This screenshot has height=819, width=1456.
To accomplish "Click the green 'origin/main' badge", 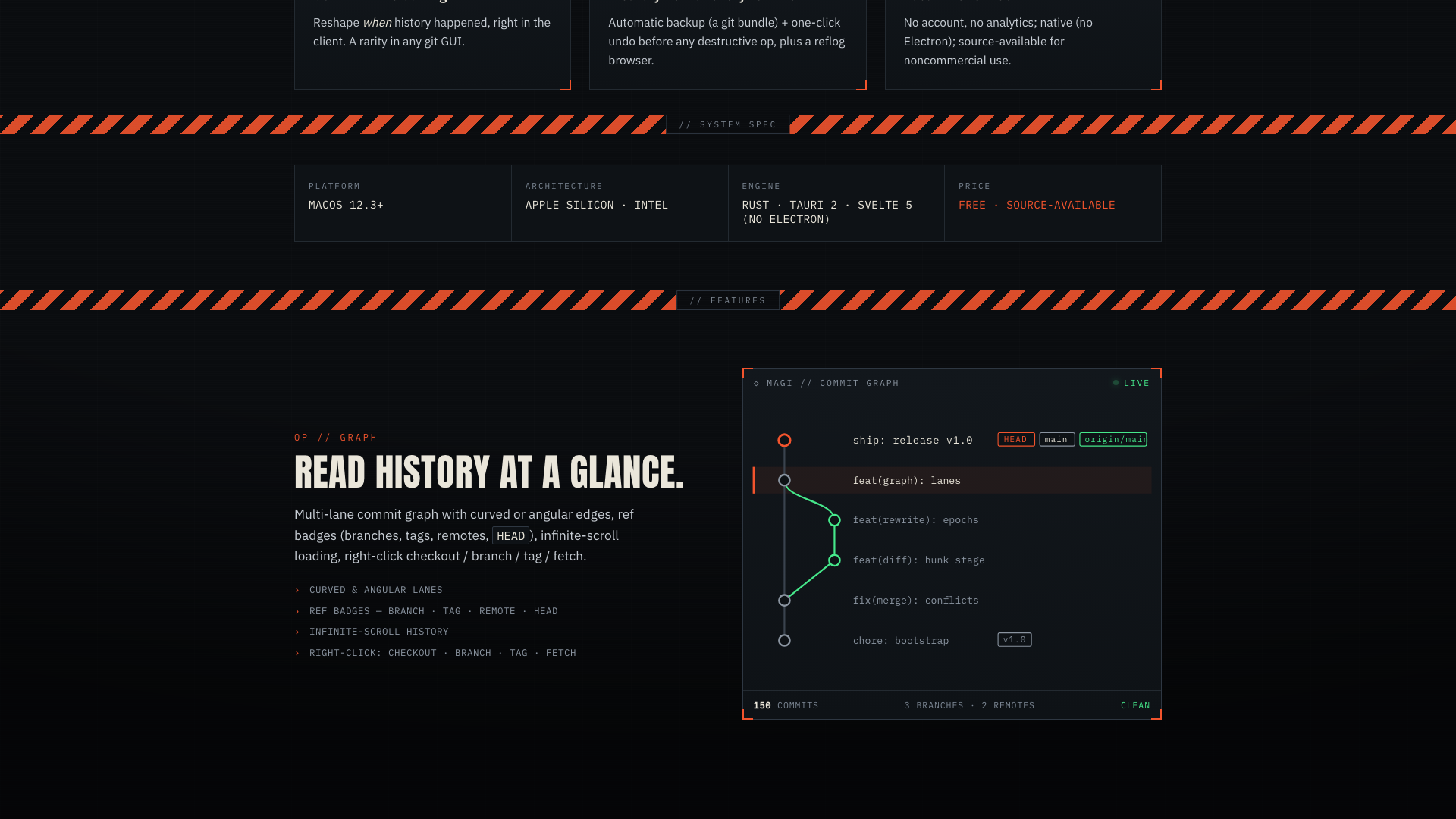I will pos(1113,440).
